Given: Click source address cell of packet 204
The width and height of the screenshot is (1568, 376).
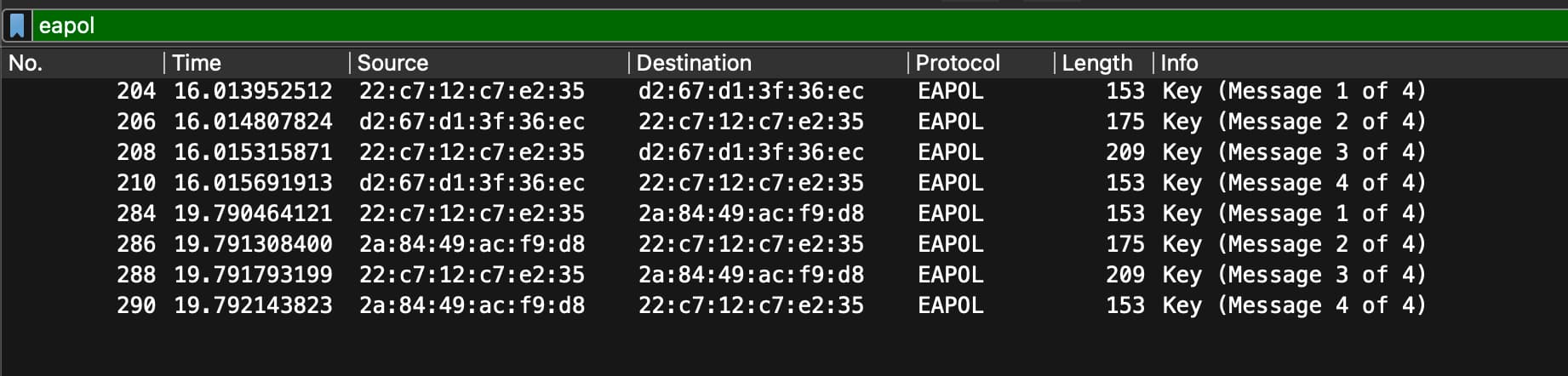Looking at the screenshot, I should tap(472, 91).
